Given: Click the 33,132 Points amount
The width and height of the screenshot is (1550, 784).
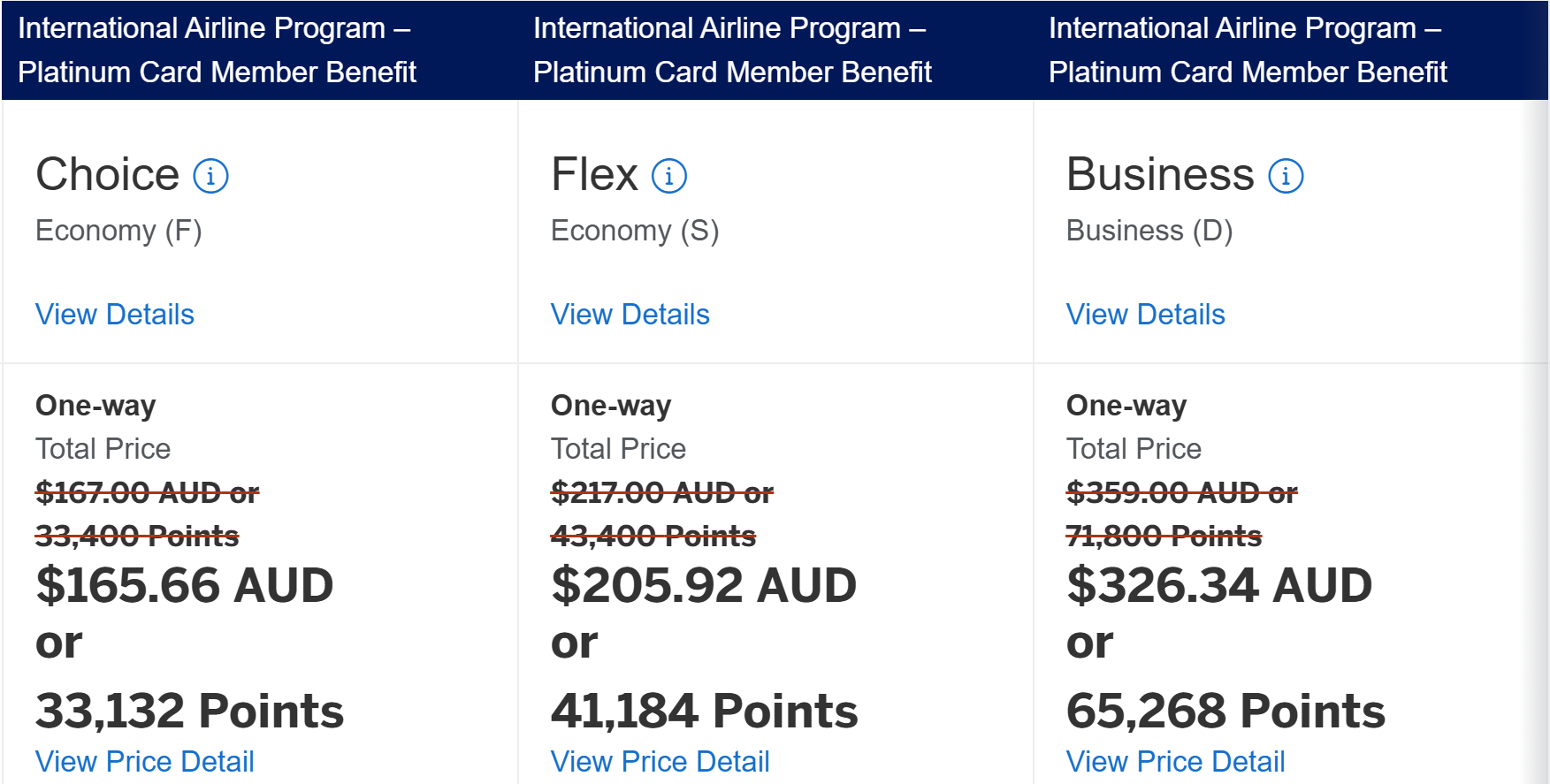Looking at the screenshot, I should click(x=189, y=712).
